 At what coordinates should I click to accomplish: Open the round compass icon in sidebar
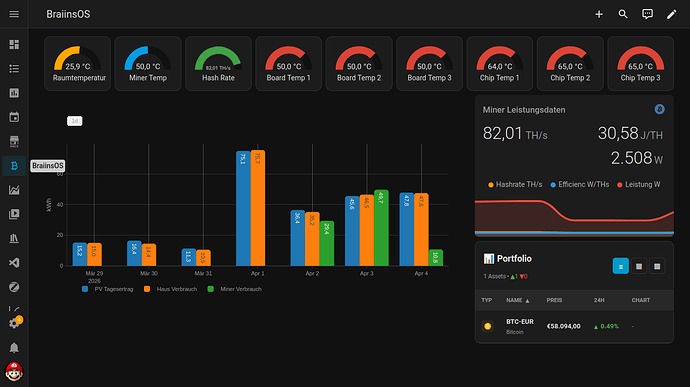[x=14, y=287]
